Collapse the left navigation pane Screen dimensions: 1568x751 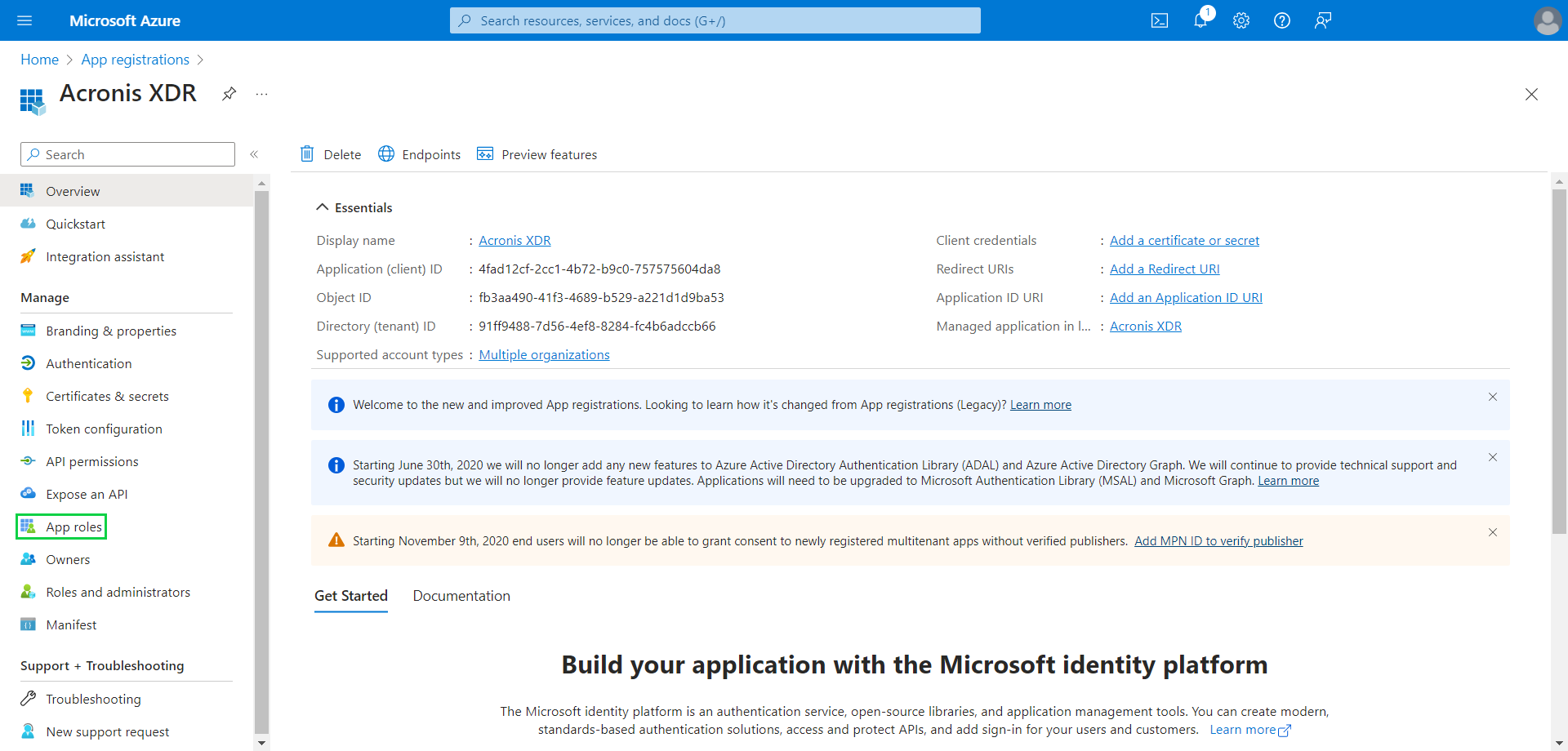(255, 153)
